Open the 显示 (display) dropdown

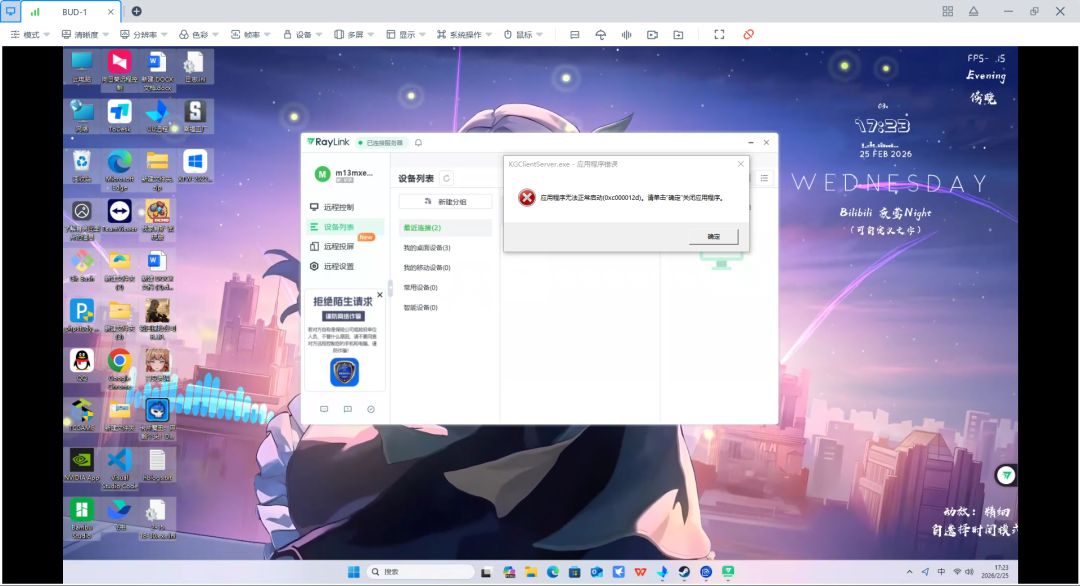coord(405,34)
